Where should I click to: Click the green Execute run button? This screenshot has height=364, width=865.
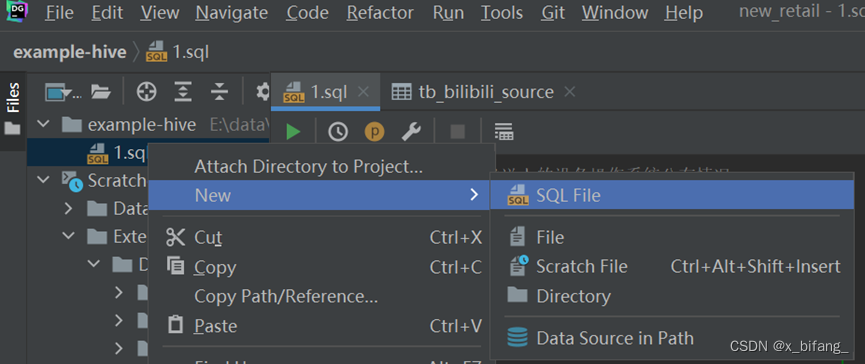point(293,132)
